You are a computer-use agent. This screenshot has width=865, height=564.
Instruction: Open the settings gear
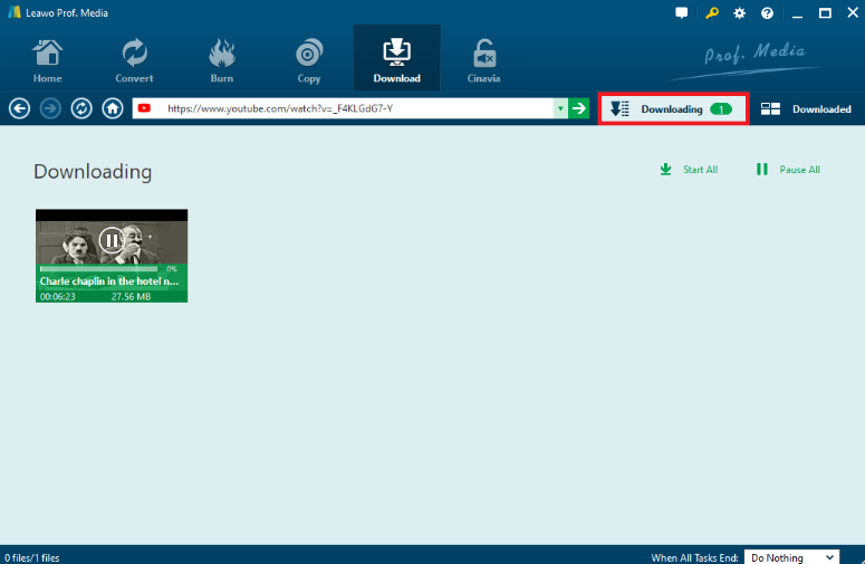[x=739, y=13]
